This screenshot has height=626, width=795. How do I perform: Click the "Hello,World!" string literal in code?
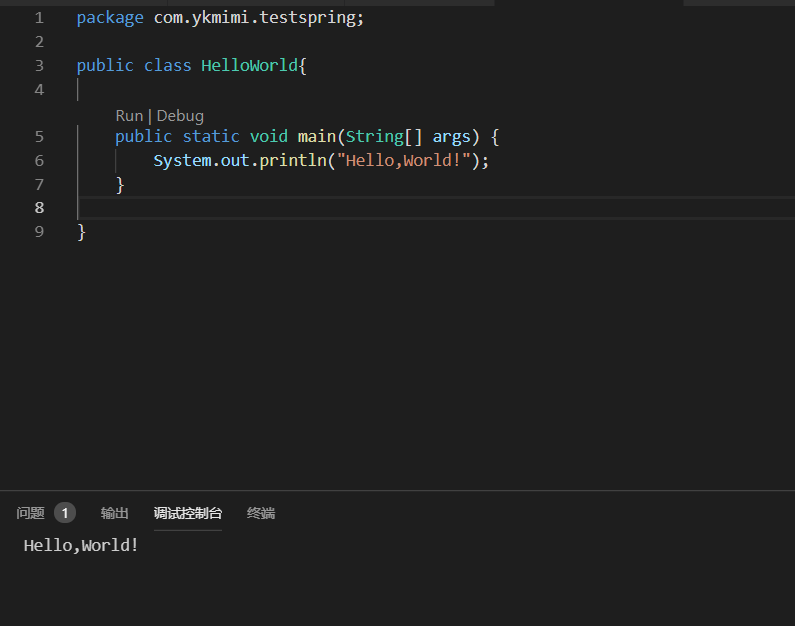(404, 161)
